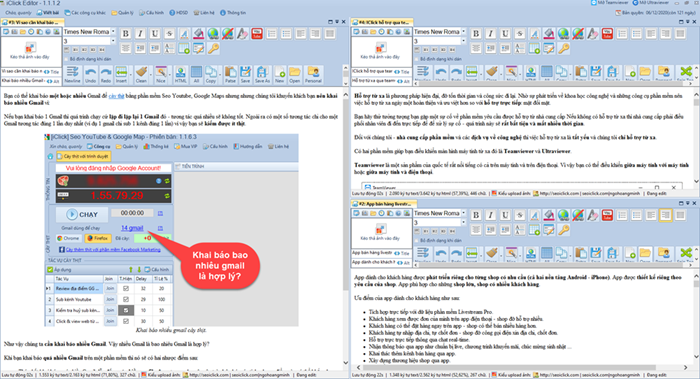
Task: Open Times New Roman font dropdown in left #3 editor
Action: 113,32
